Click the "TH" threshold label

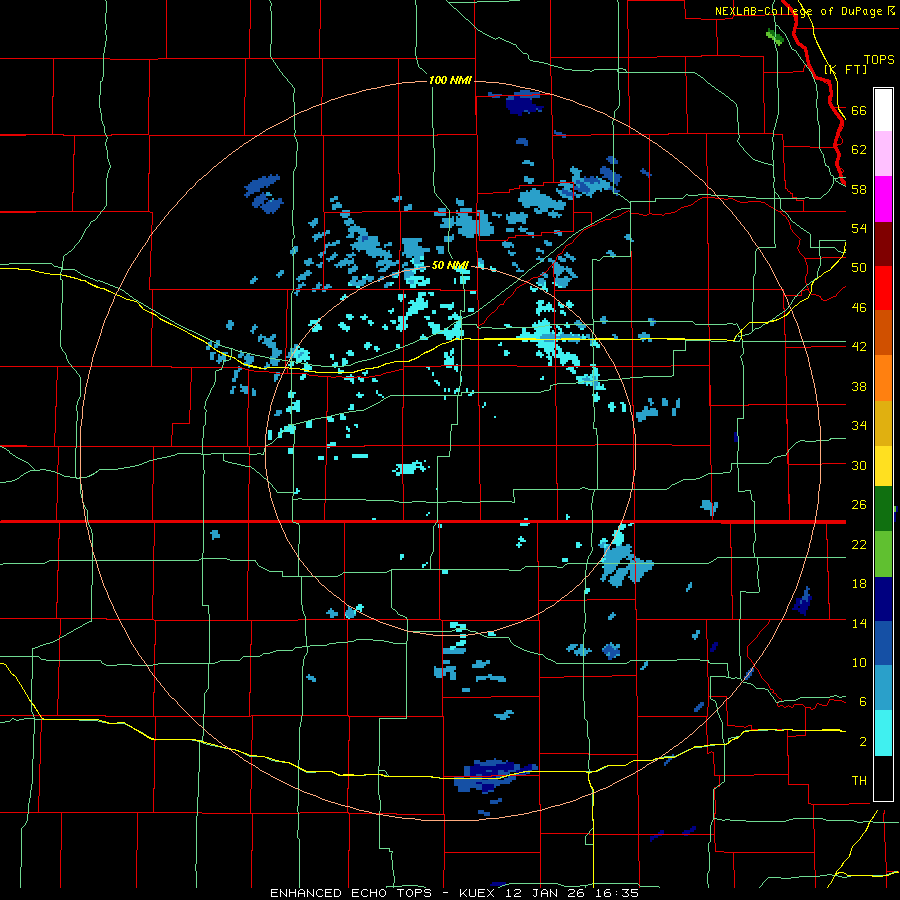coord(859,781)
